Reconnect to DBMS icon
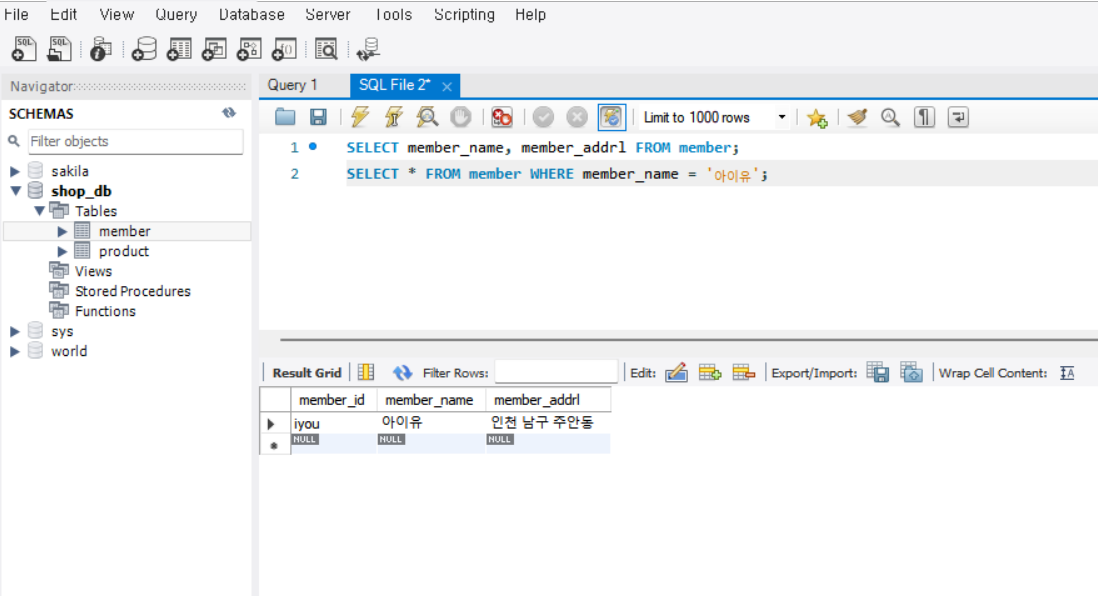 click(x=368, y=49)
